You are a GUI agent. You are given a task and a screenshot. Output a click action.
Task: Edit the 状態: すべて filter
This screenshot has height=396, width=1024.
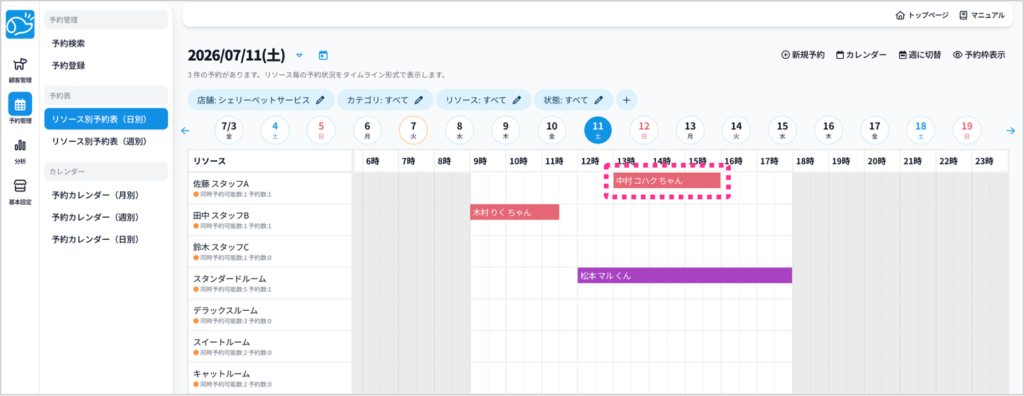click(x=573, y=100)
